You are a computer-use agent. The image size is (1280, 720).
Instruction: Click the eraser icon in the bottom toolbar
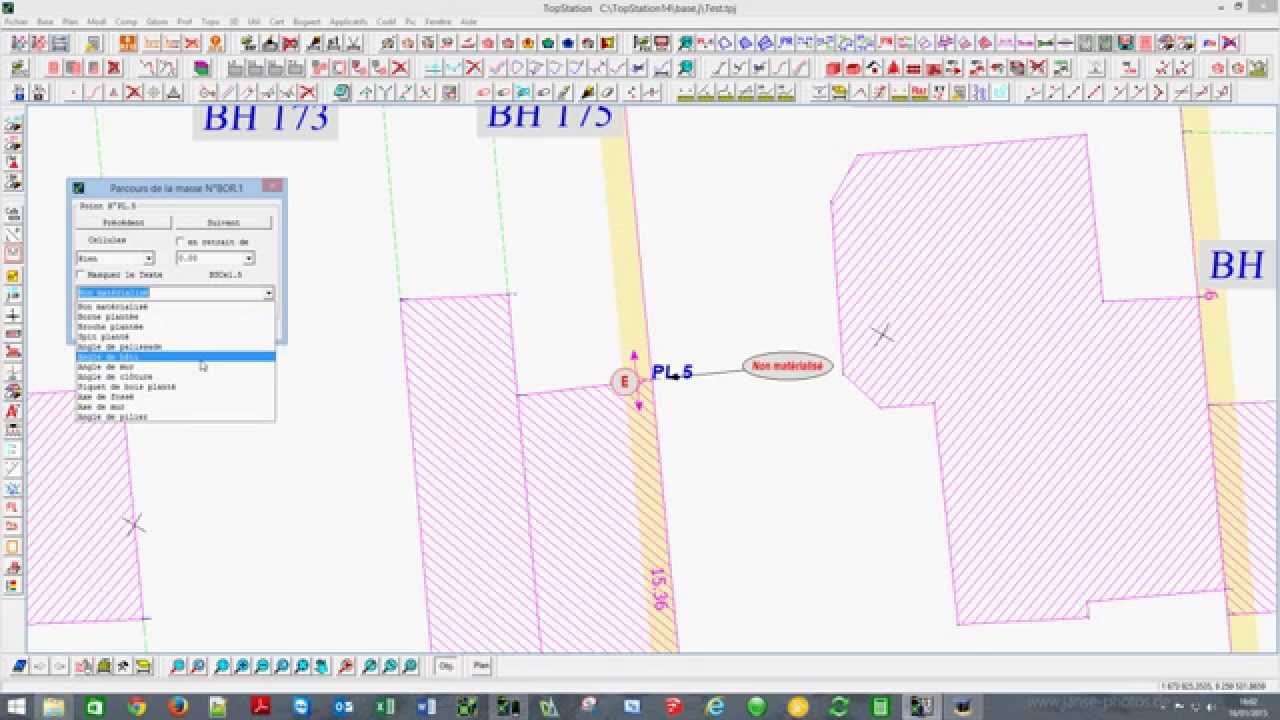(x=19, y=666)
